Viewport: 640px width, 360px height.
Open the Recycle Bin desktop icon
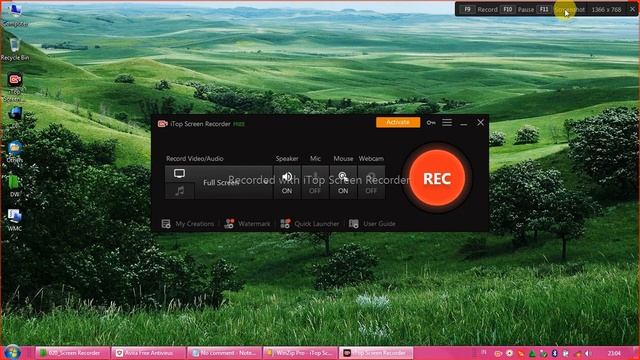pyautogui.click(x=15, y=49)
